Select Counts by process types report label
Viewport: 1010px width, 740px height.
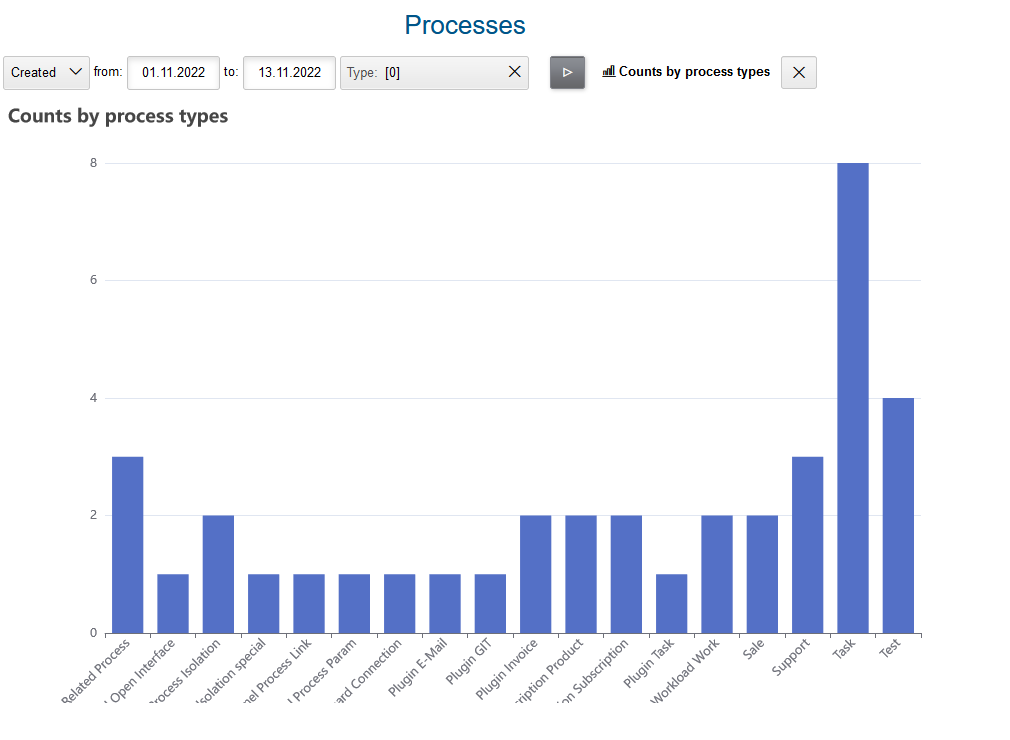pyautogui.click(x=694, y=72)
